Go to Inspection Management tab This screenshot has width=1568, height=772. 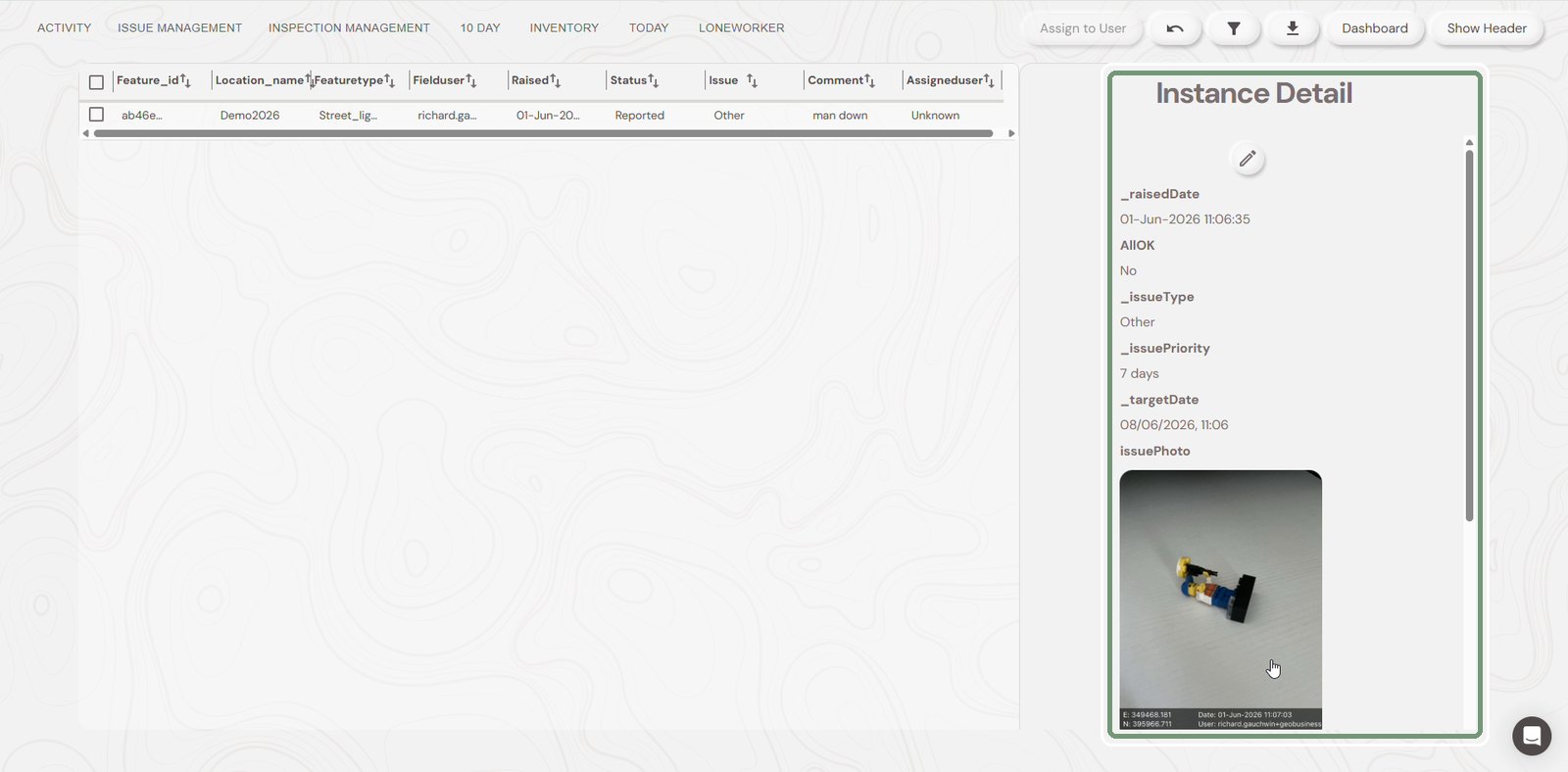coord(349,28)
